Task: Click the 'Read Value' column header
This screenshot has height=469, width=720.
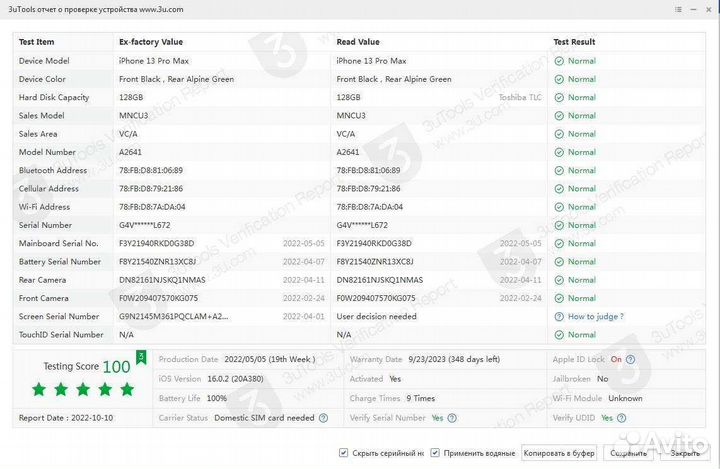Action: 358,42
